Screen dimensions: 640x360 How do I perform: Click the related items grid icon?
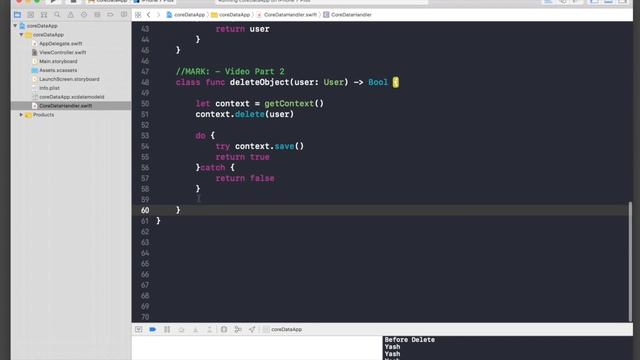coord(138,15)
